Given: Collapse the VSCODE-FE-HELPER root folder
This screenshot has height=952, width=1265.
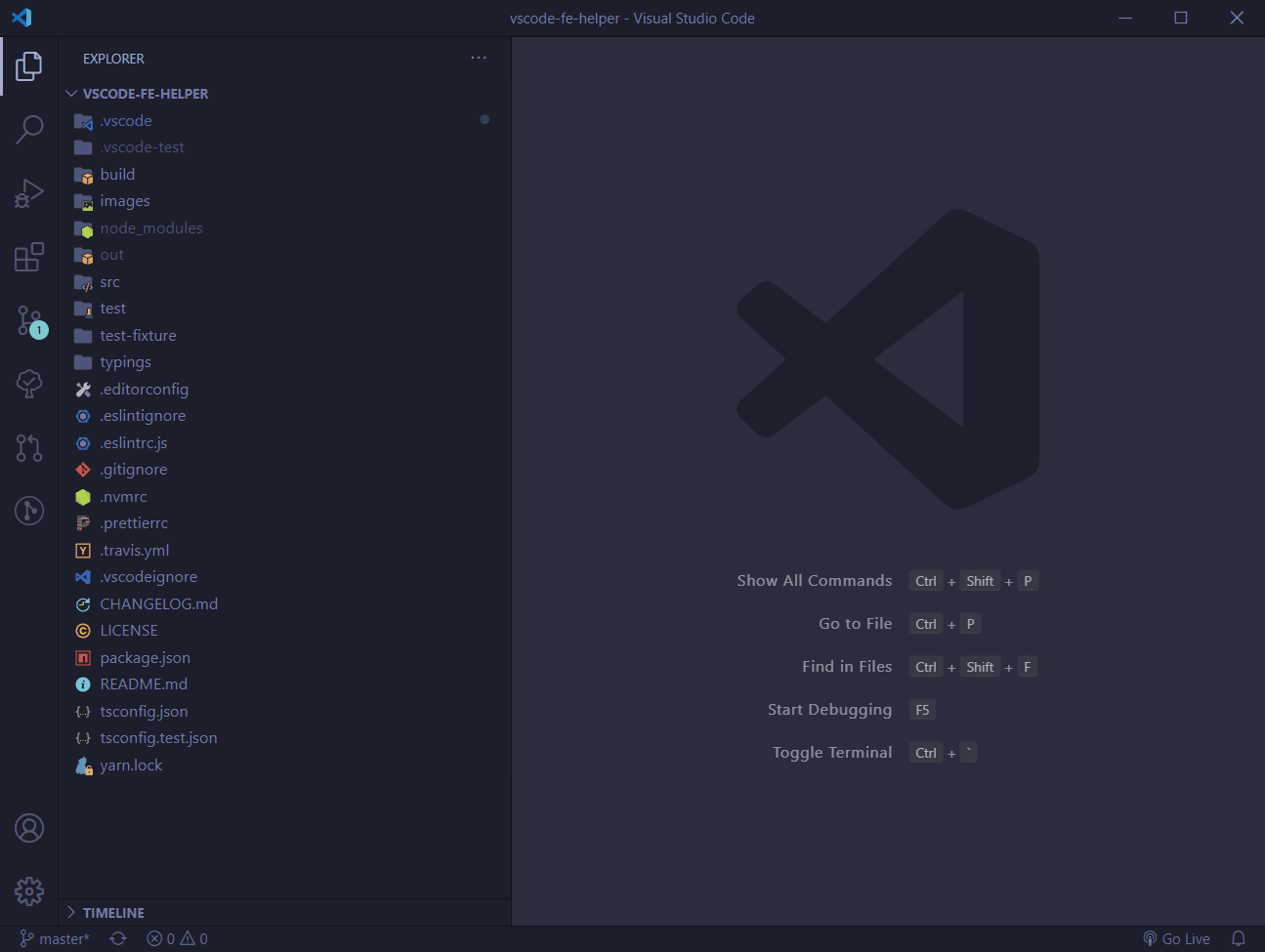Looking at the screenshot, I should [x=284, y=94].
